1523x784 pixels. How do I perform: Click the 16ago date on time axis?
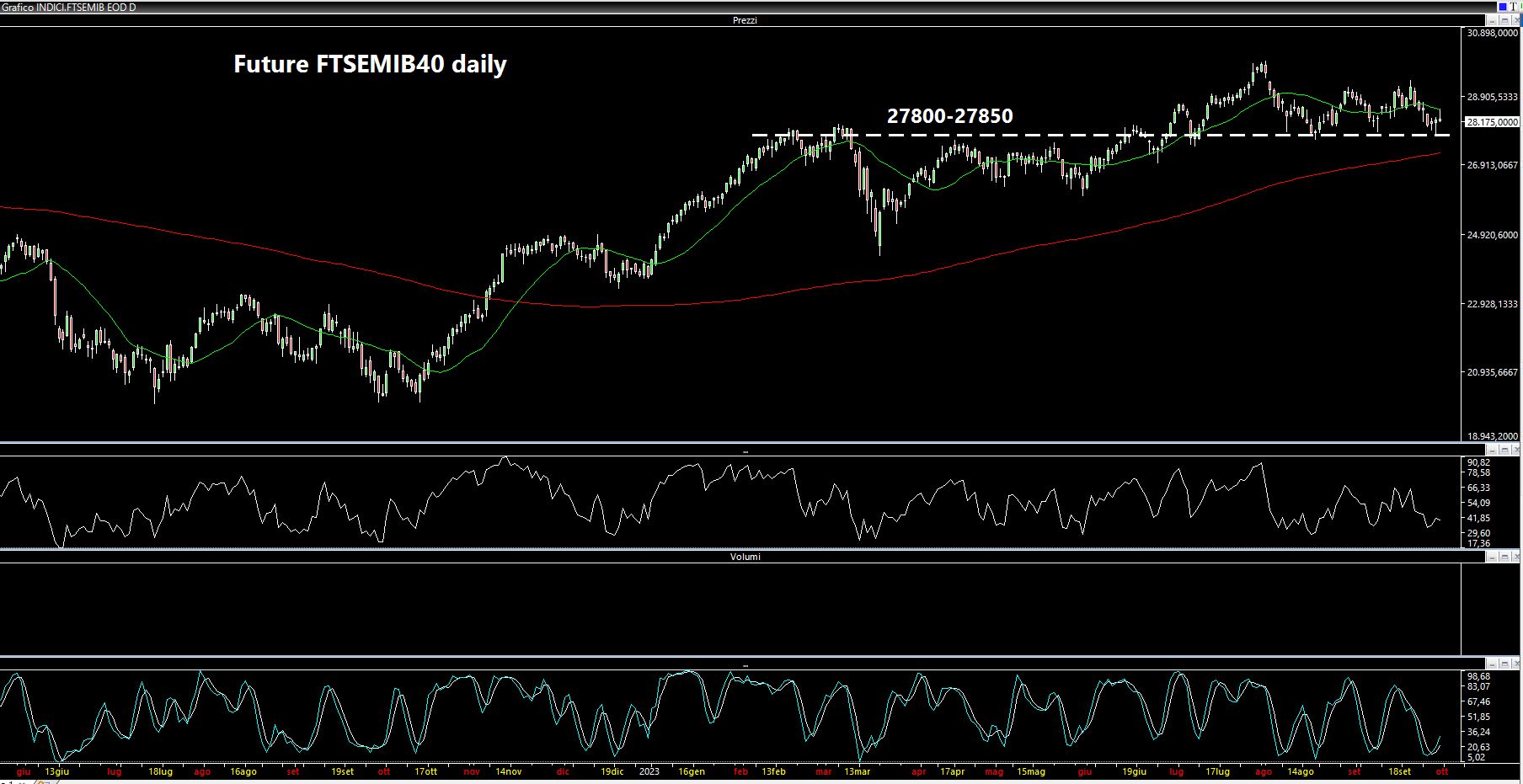243,771
